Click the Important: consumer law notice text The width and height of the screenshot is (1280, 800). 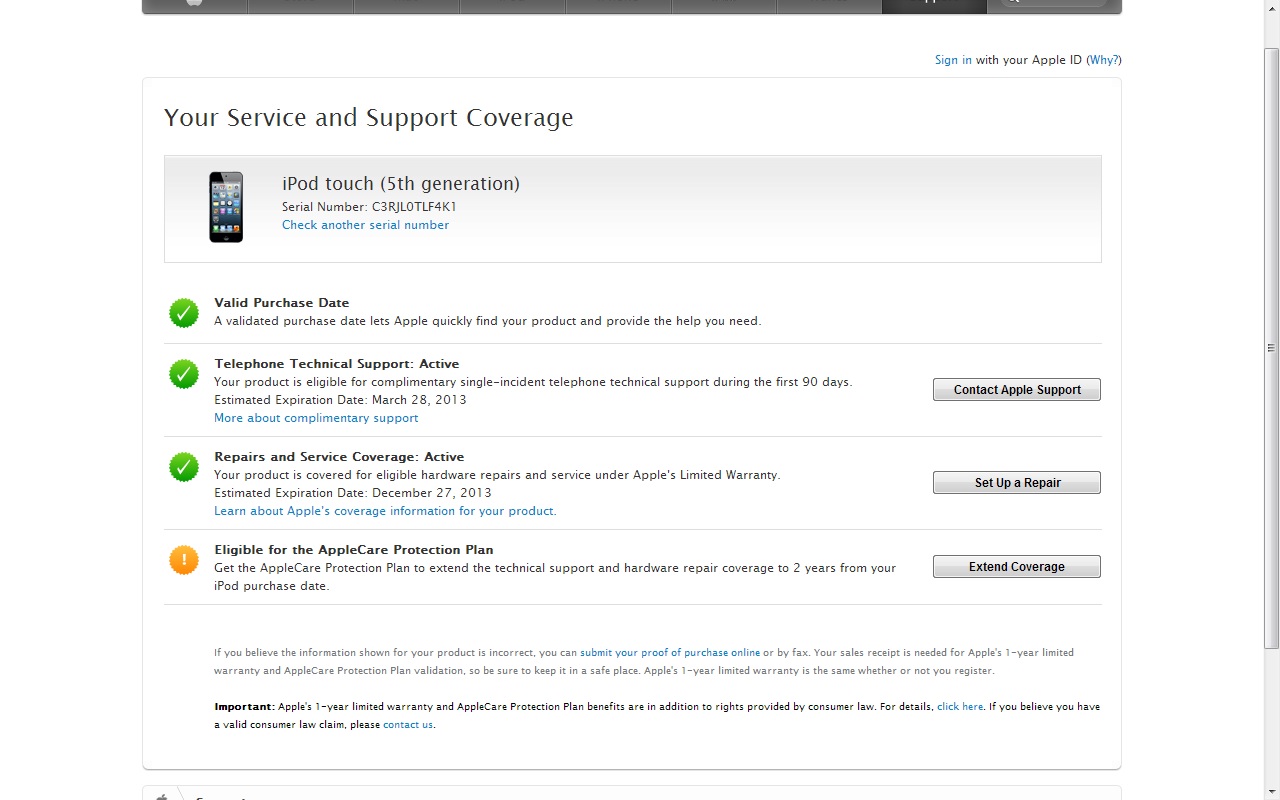[657, 716]
